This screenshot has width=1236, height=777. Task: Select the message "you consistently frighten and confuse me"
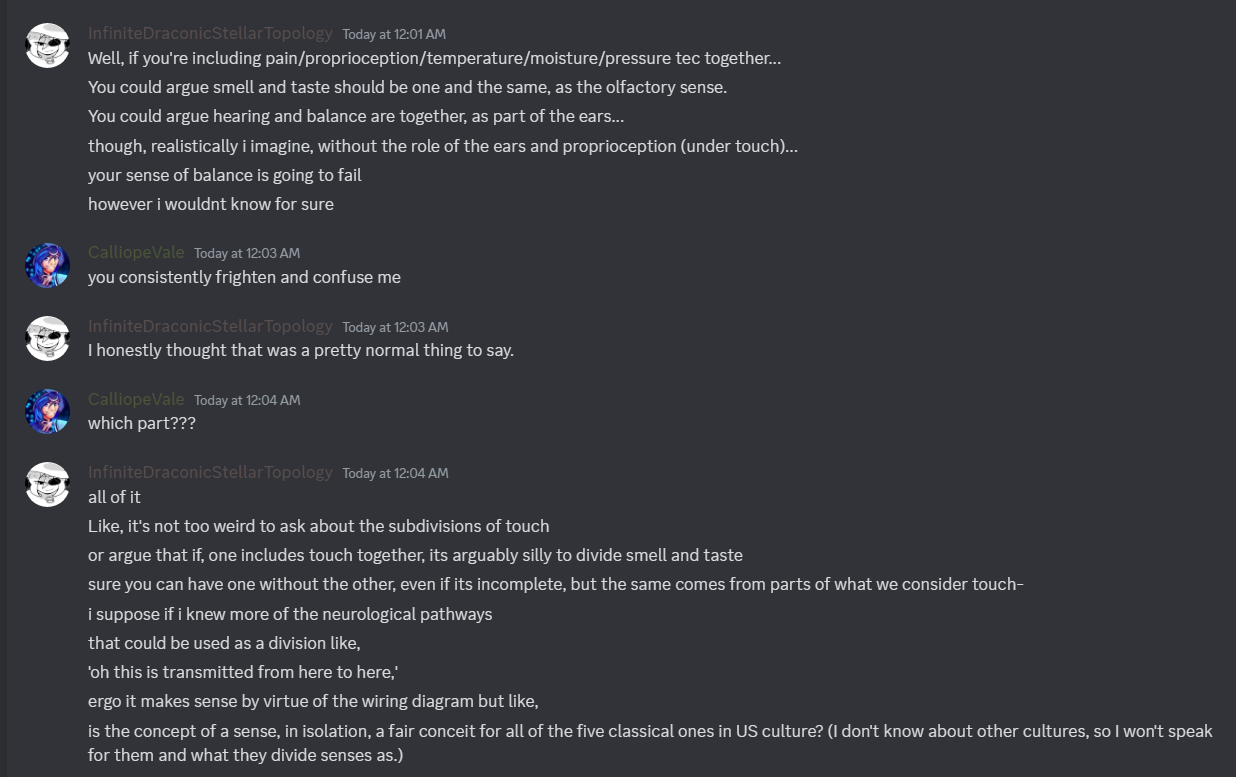point(244,277)
